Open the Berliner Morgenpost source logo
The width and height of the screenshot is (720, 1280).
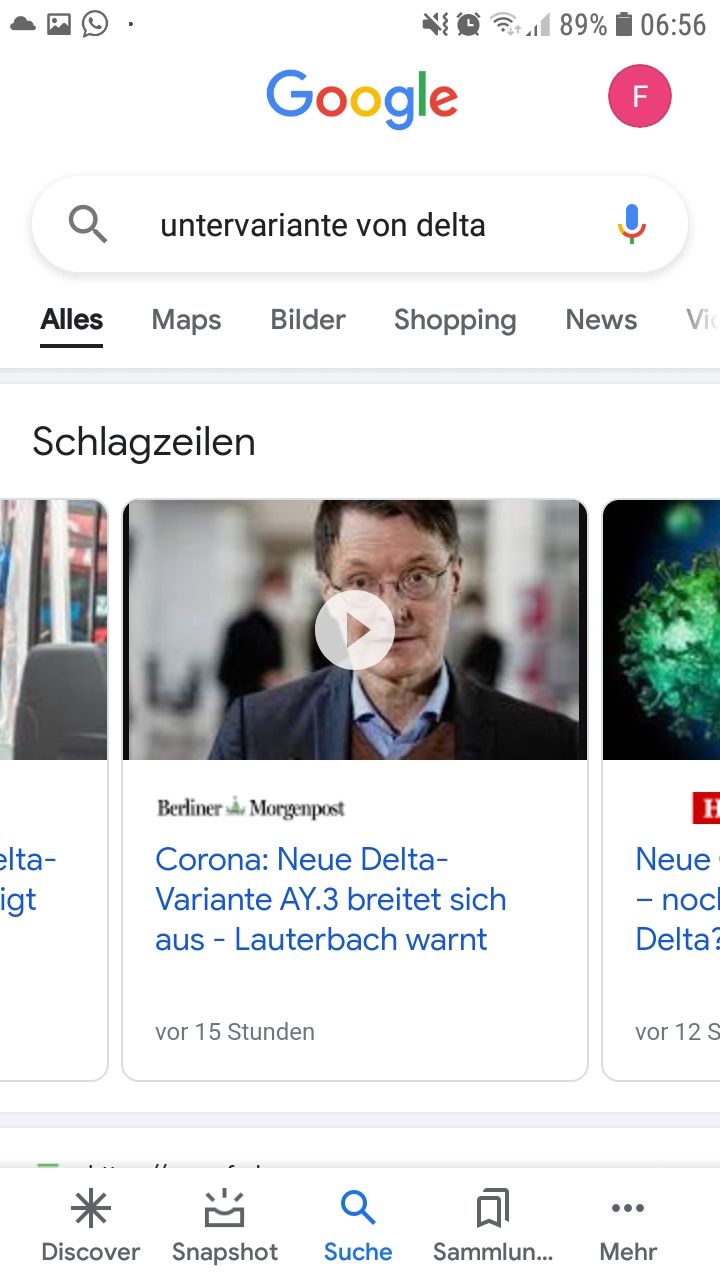pyautogui.click(x=251, y=808)
